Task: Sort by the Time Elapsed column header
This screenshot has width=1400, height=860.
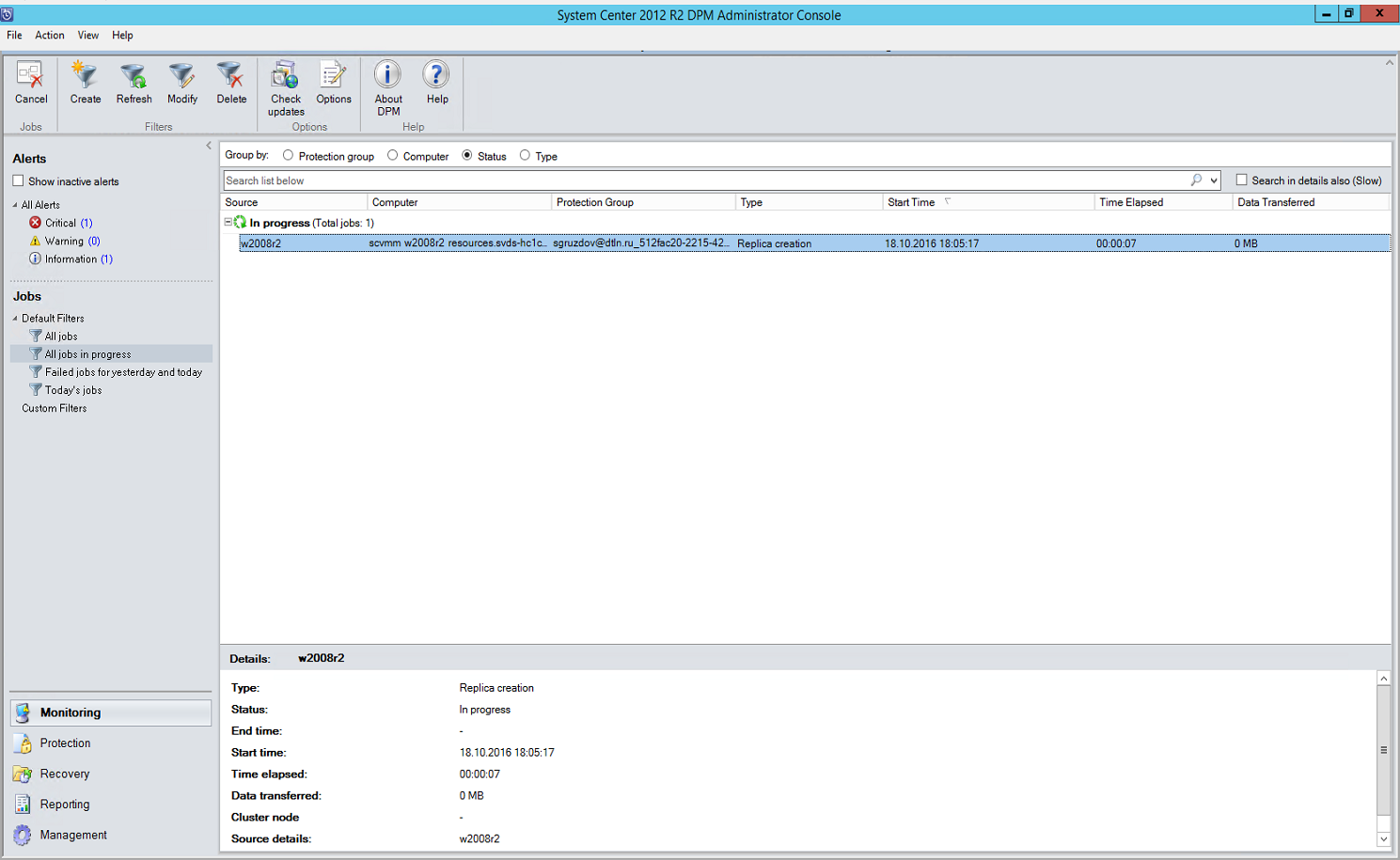Action: (x=1163, y=202)
